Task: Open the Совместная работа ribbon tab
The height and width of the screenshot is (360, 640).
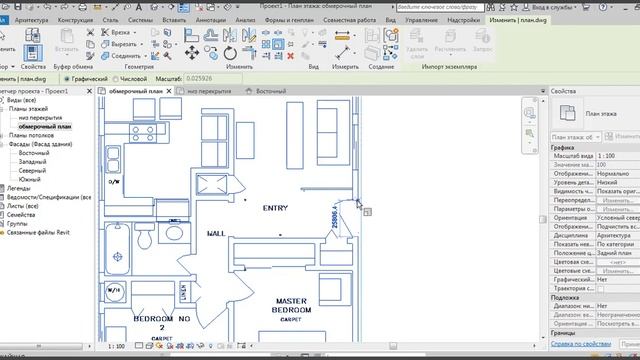Action: coord(349,20)
